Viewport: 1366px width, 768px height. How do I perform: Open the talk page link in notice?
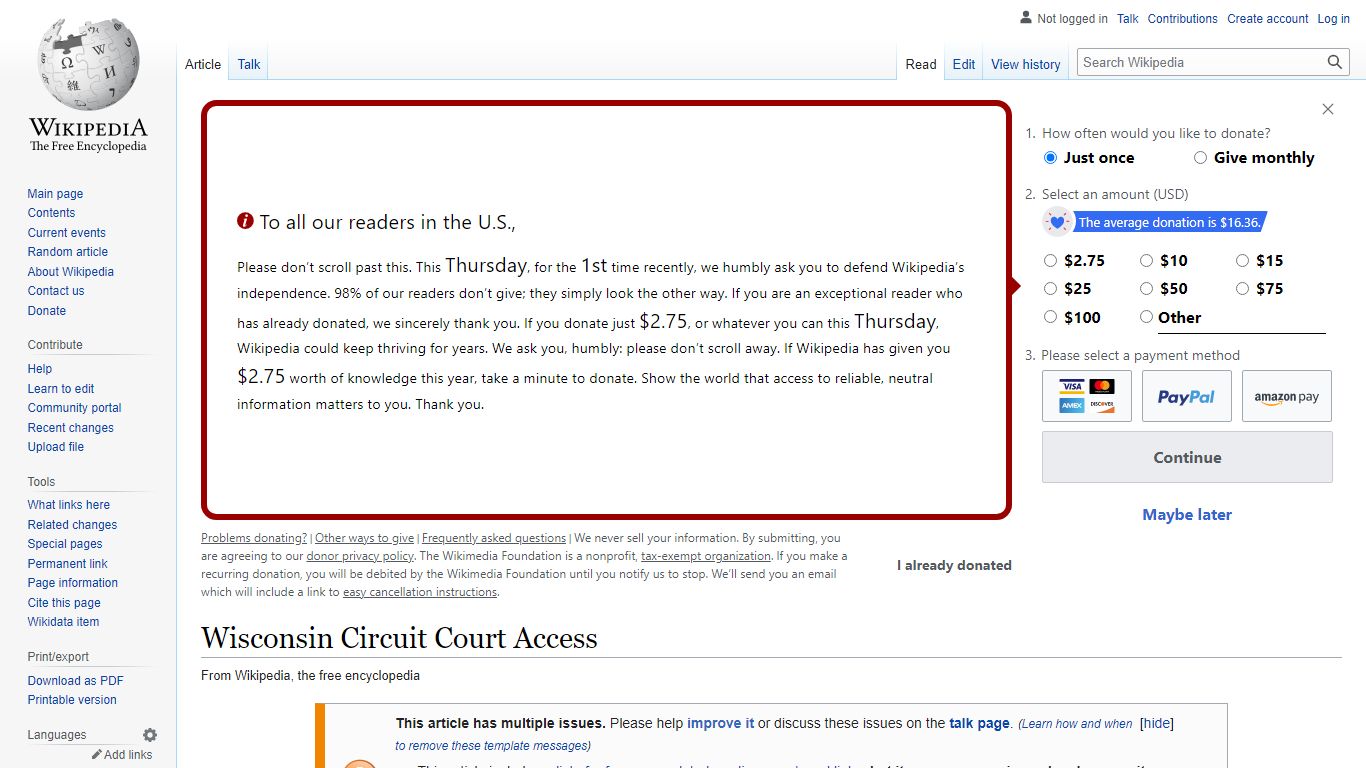pyautogui.click(x=979, y=723)
